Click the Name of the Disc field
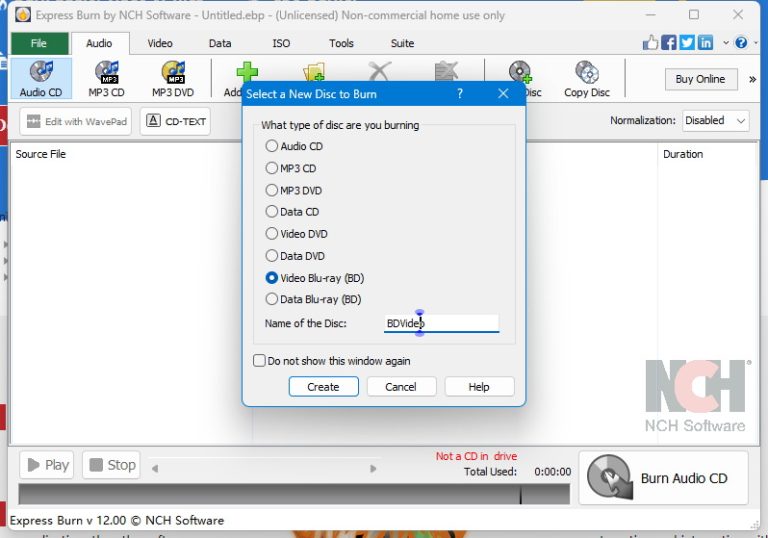Image resolution: width=768 pixels, height=538 pixels. (441, 324)
